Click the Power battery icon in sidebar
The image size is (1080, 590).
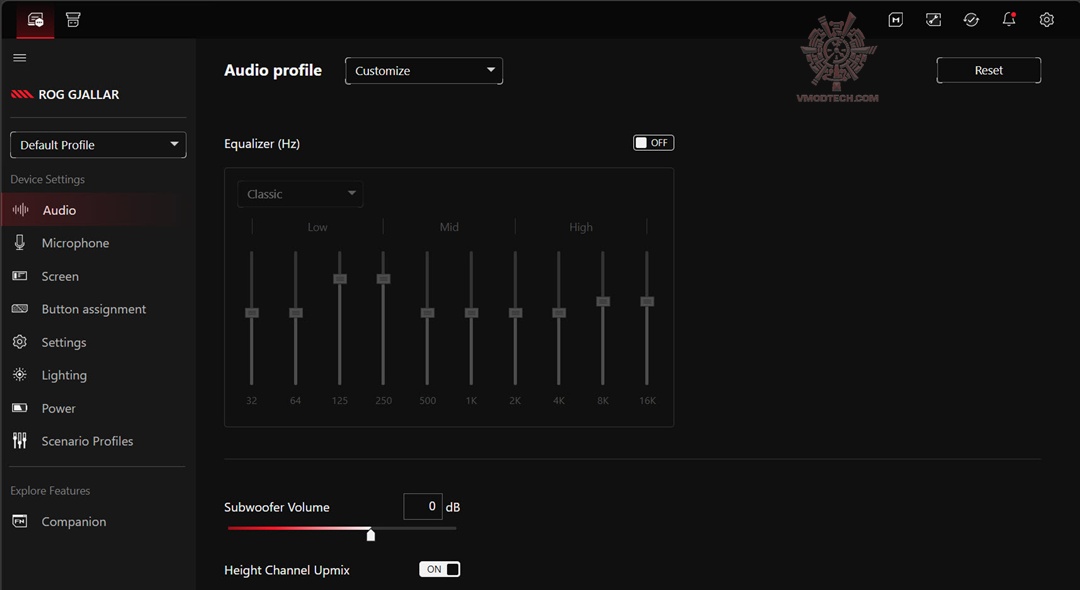(x=19, y=408)
